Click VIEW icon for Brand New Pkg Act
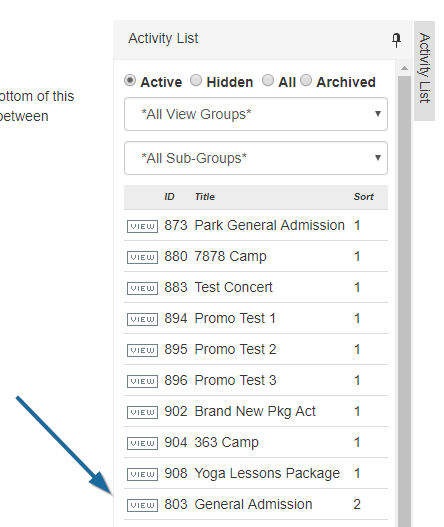Screen dimensions: 444x527 [x=142, y=412]
